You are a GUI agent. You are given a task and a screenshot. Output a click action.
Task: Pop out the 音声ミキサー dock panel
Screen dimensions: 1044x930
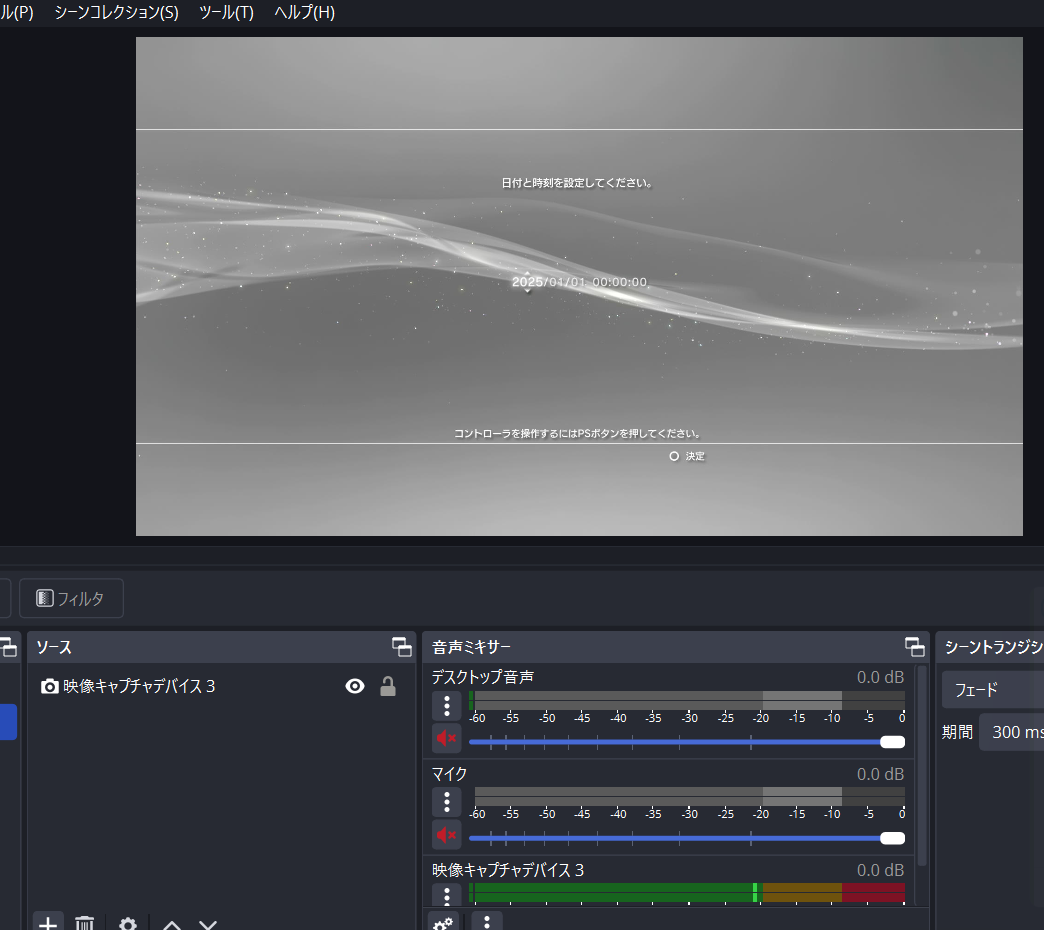pyautogui.click(x=914, y=647)
